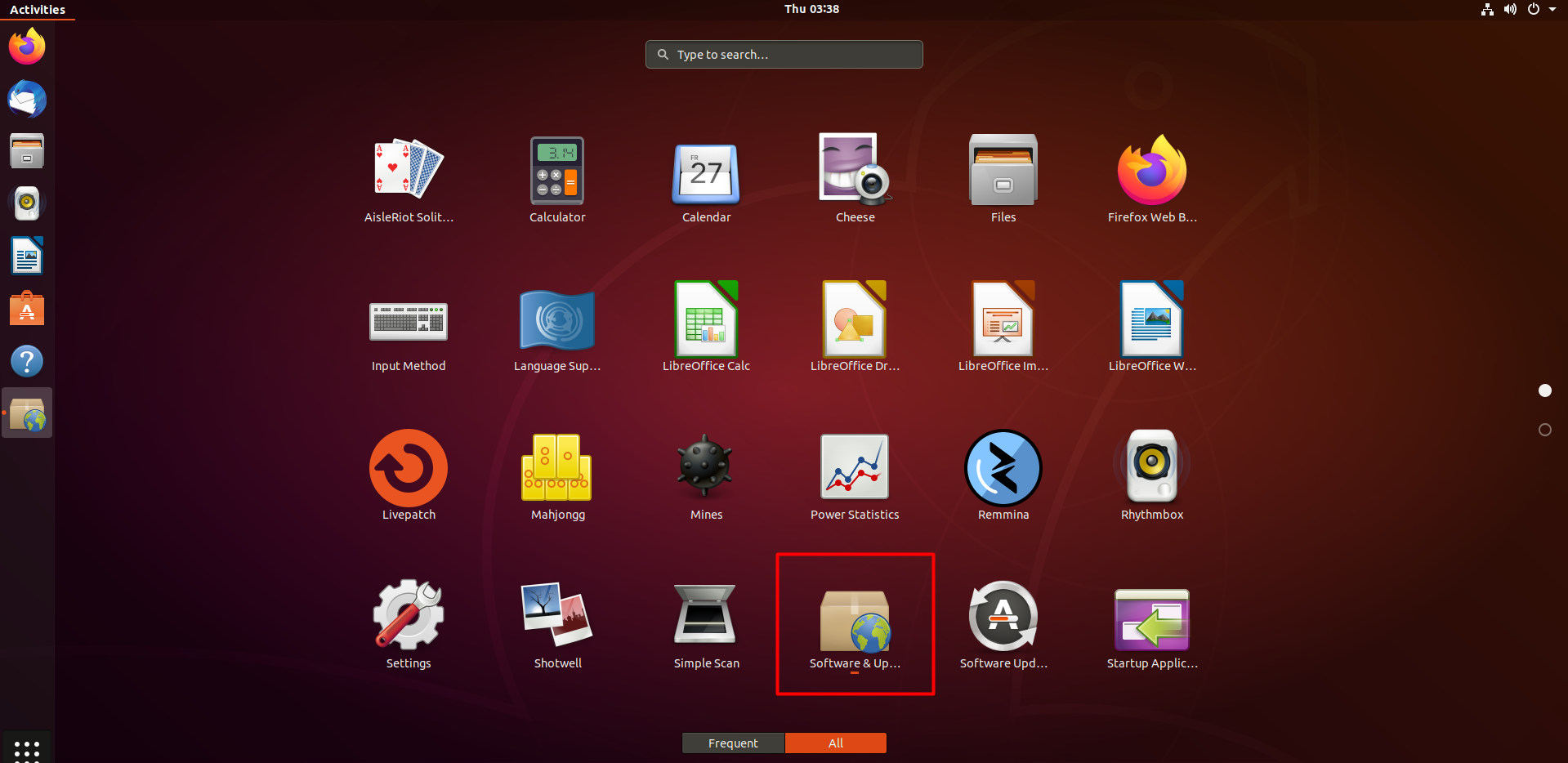This screenshot has width=1568, height=763.
Task: Open Rhythmbox from the app grid
Action: (x=1152, y=476)
